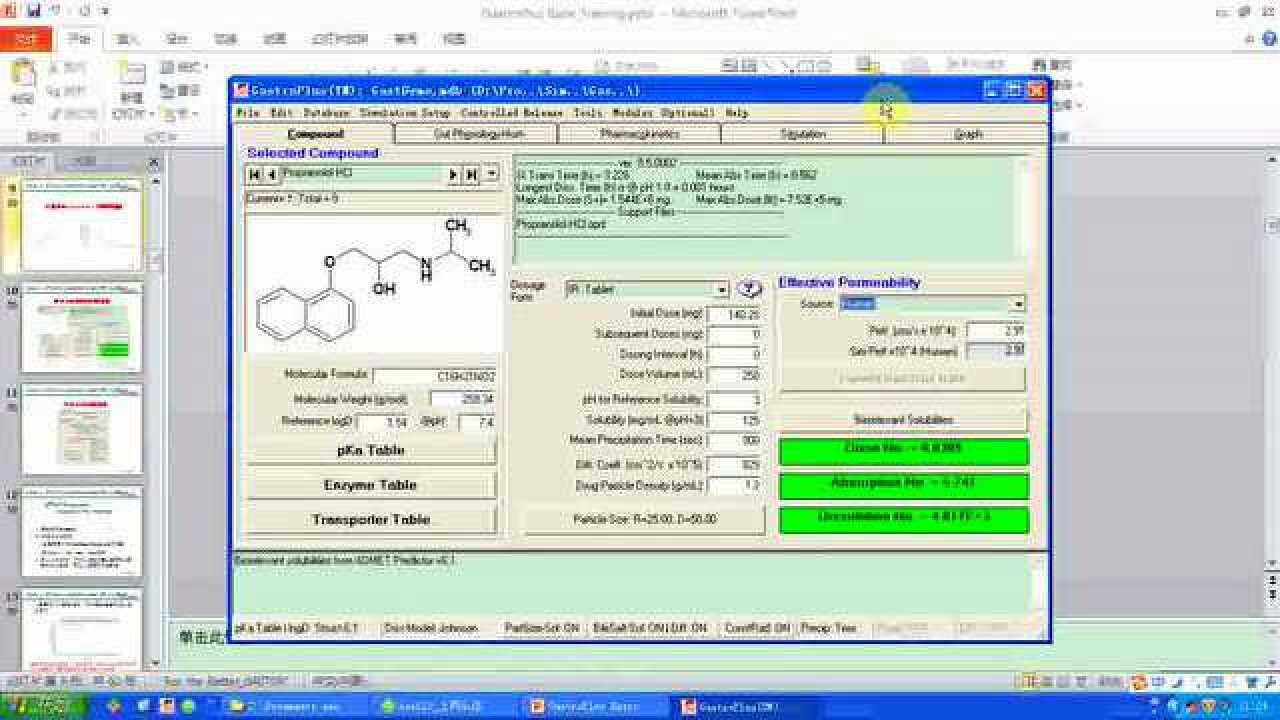Open the Simulation Setup menu
Viewport: 1280px width, 720px height.
pyautogui.click(x=405, y=113)
